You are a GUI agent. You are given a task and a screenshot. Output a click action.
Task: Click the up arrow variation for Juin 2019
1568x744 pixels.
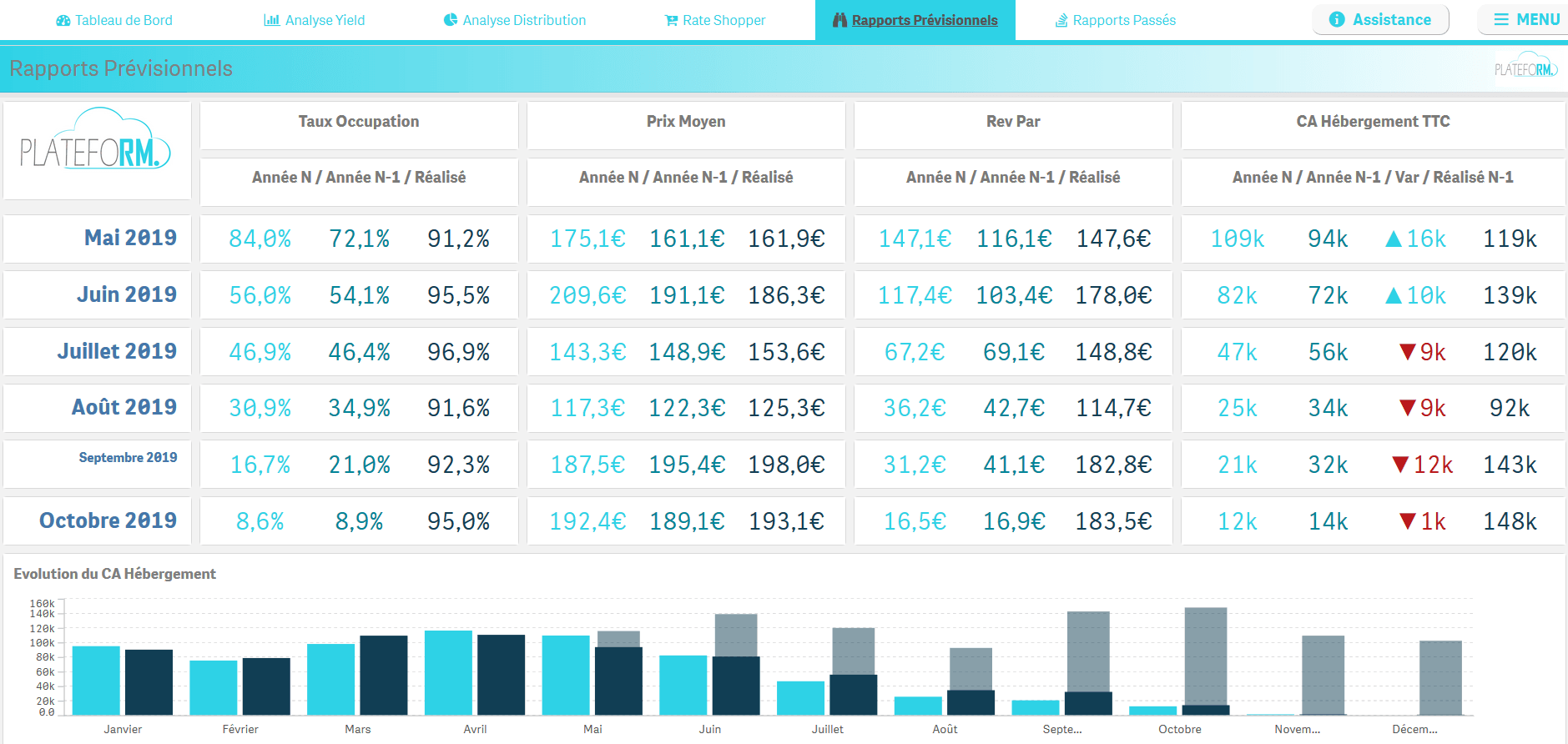[x=1393, y=295]
